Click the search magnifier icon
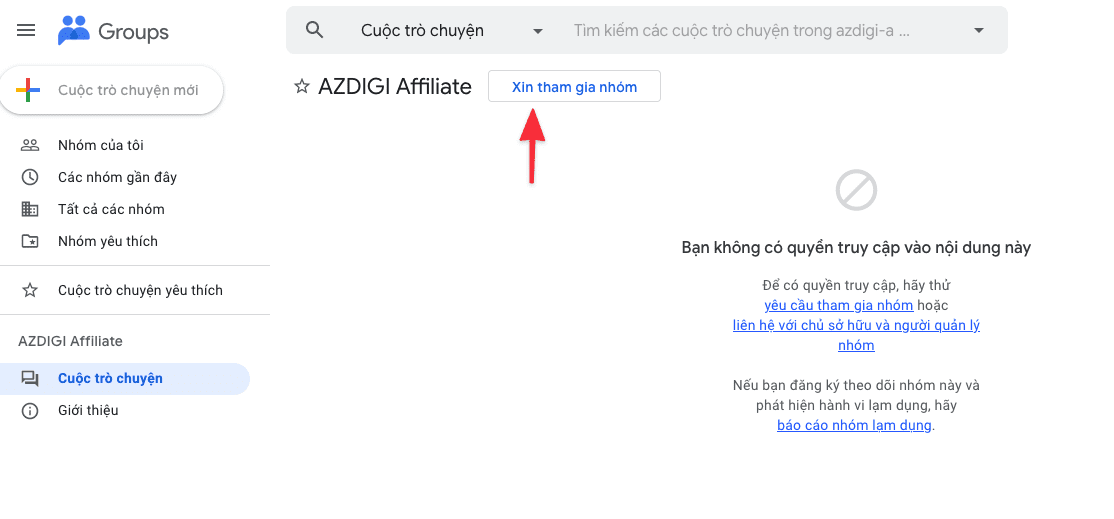 [x=315, y=30]
